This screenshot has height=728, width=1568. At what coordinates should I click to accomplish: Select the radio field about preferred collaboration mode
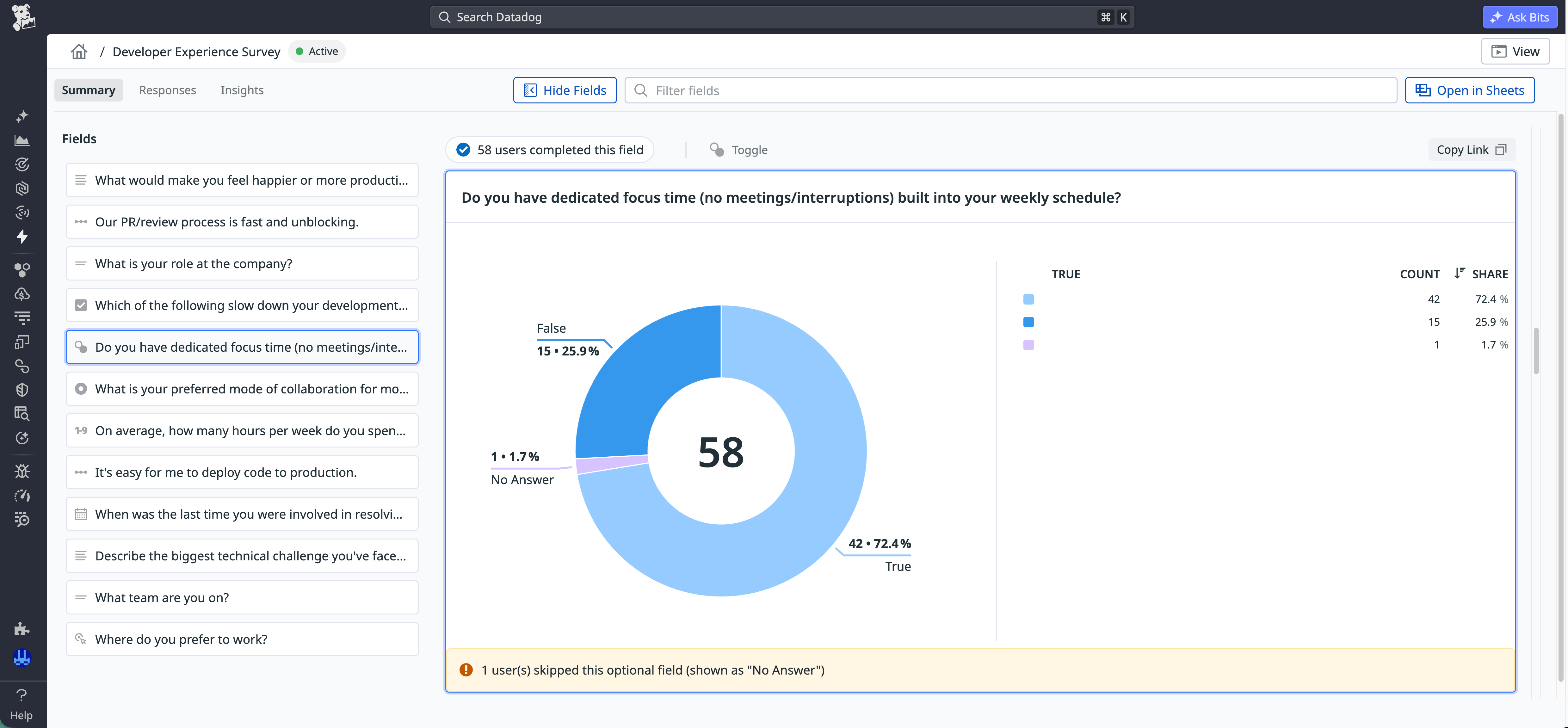point(242,388)
